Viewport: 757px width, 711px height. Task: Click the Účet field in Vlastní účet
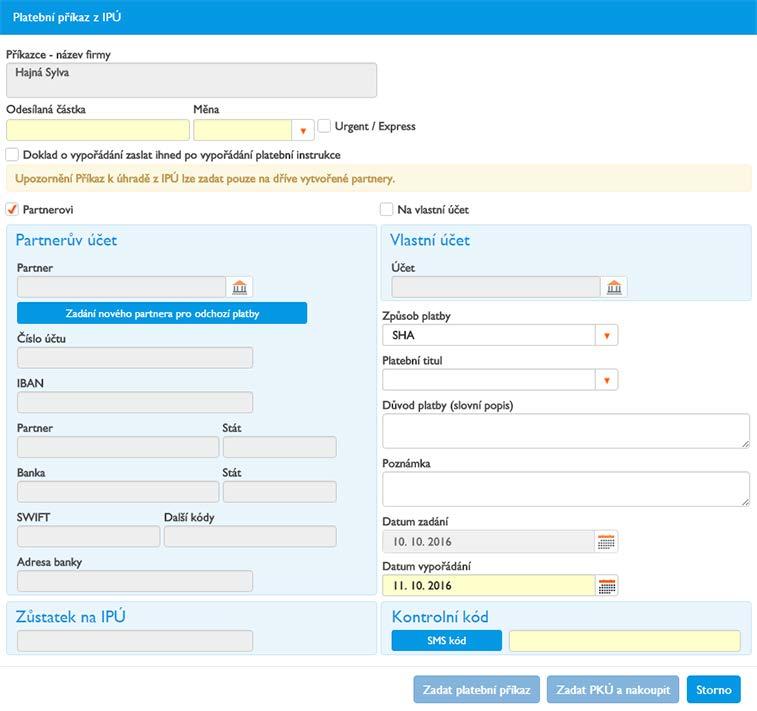click(496, 287)
